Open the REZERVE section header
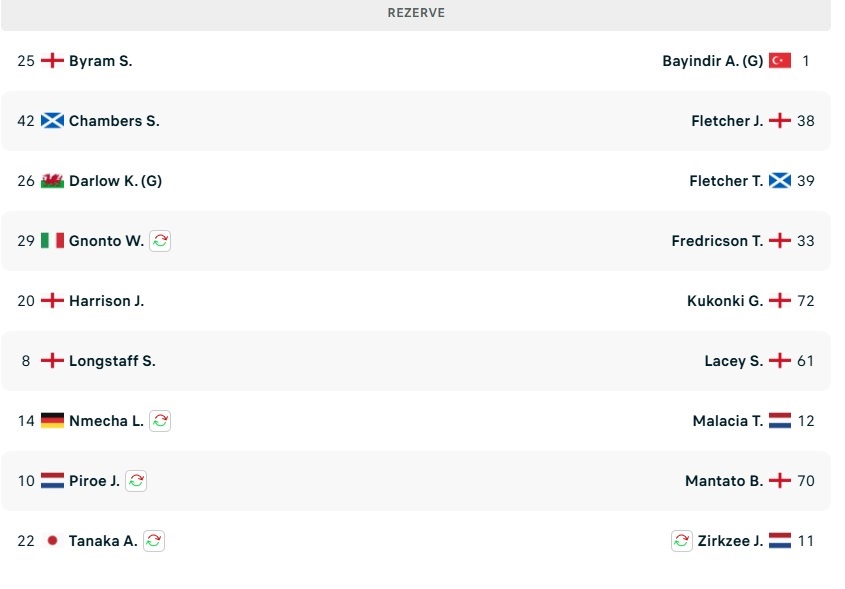 coord(416,13)
